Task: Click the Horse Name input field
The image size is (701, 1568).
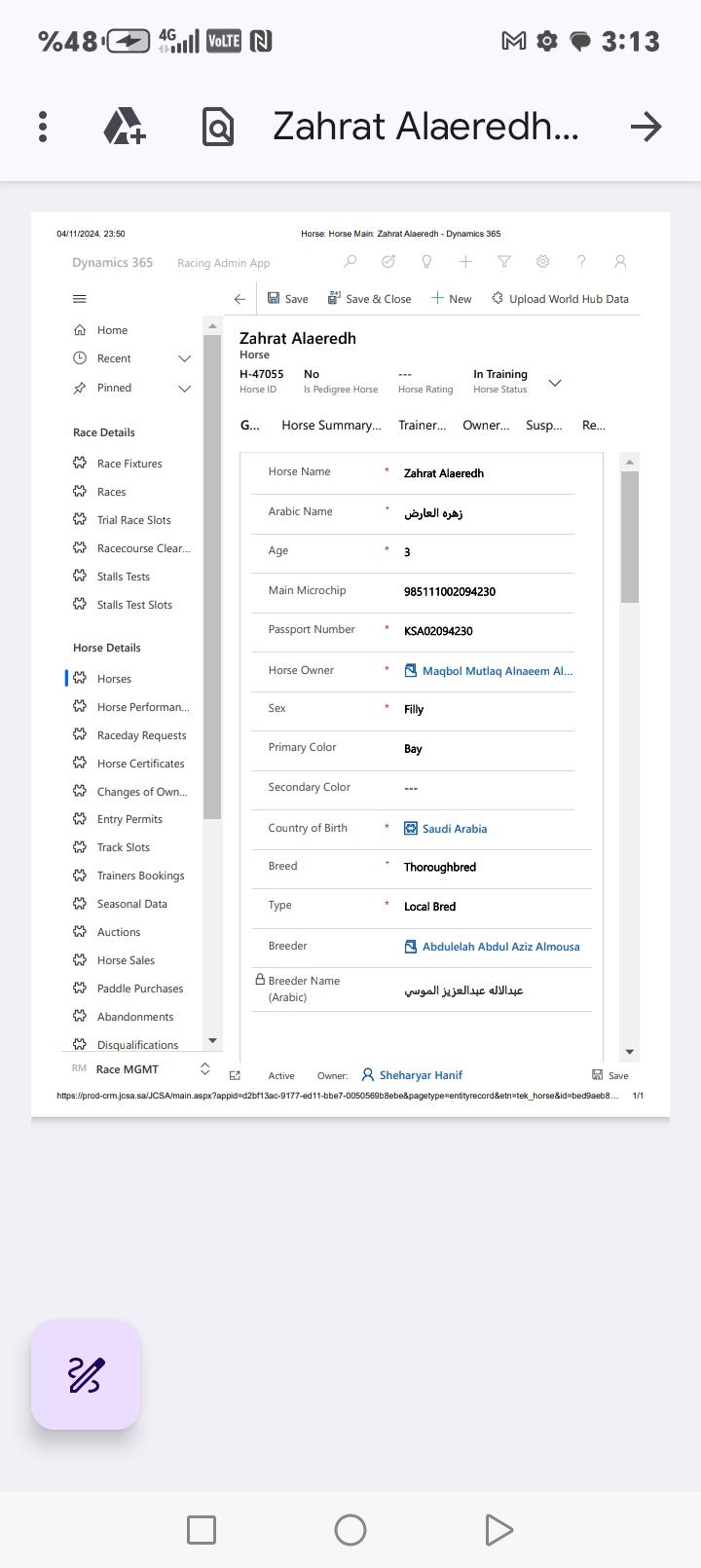Action: 487,473
